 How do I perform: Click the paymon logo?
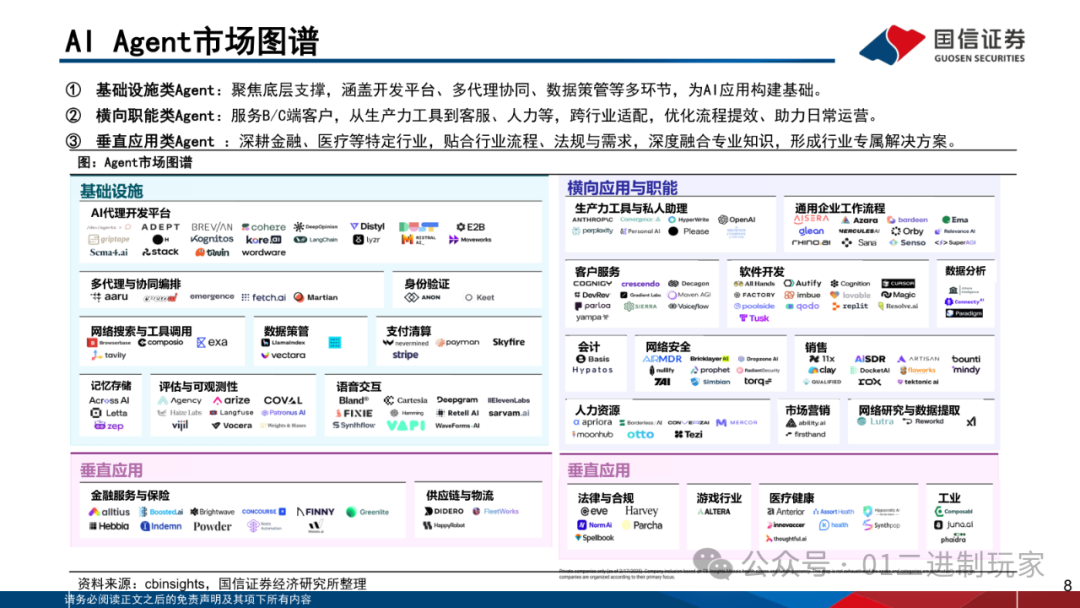click(457, 342)
